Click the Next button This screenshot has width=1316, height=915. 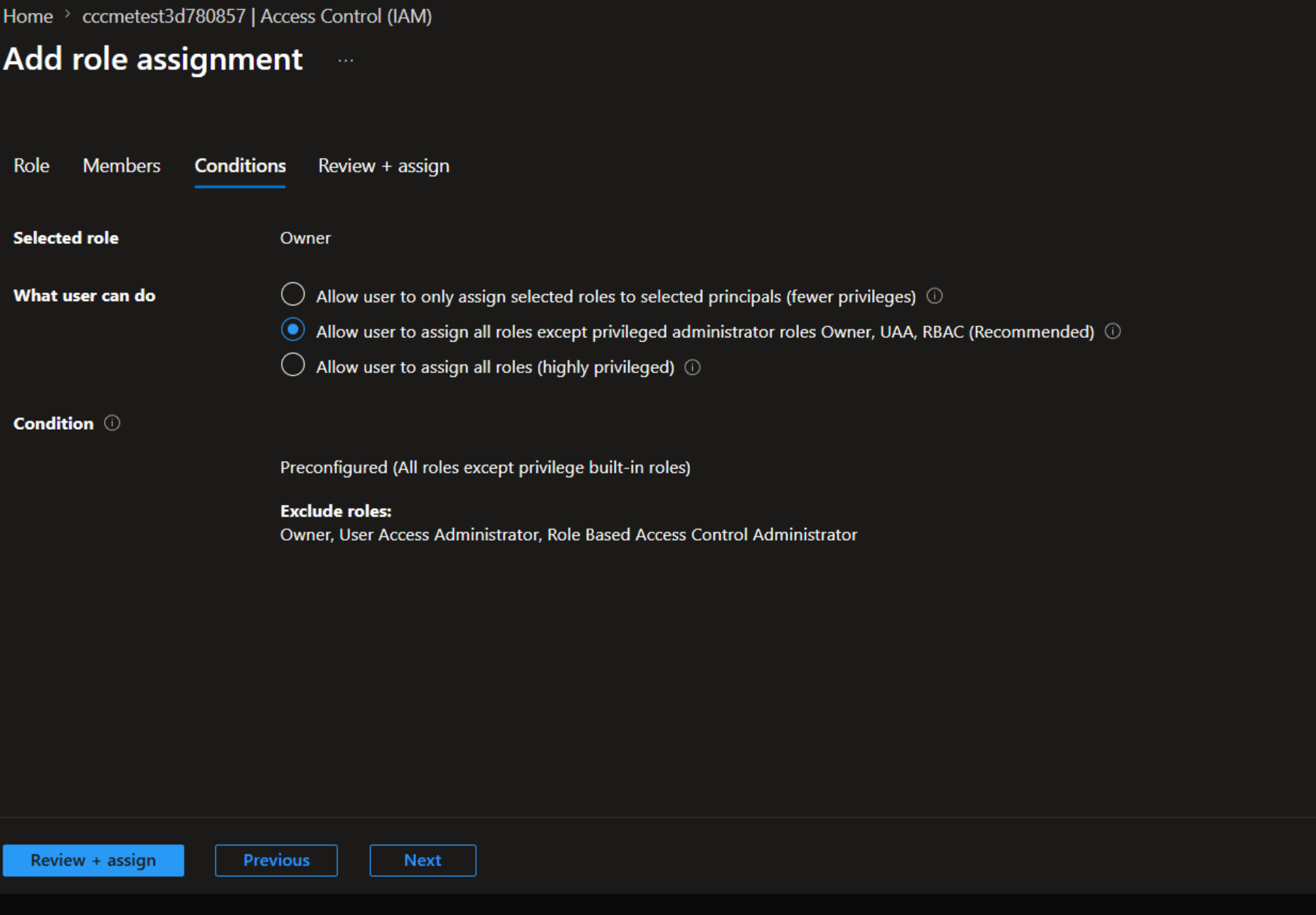click(x=423, y=860)
